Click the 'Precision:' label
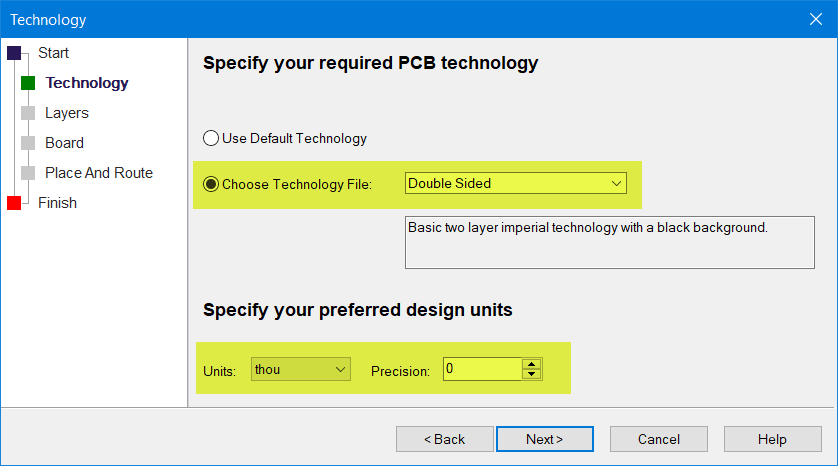 [x=400, y=371]
